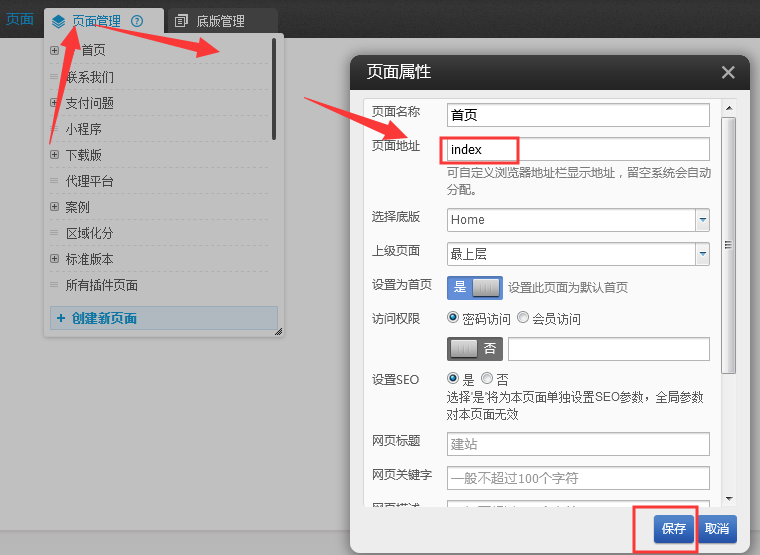Close the 页面属性 dialog
The width and height of the screenshot is (760, 555).
pos(728,72)
